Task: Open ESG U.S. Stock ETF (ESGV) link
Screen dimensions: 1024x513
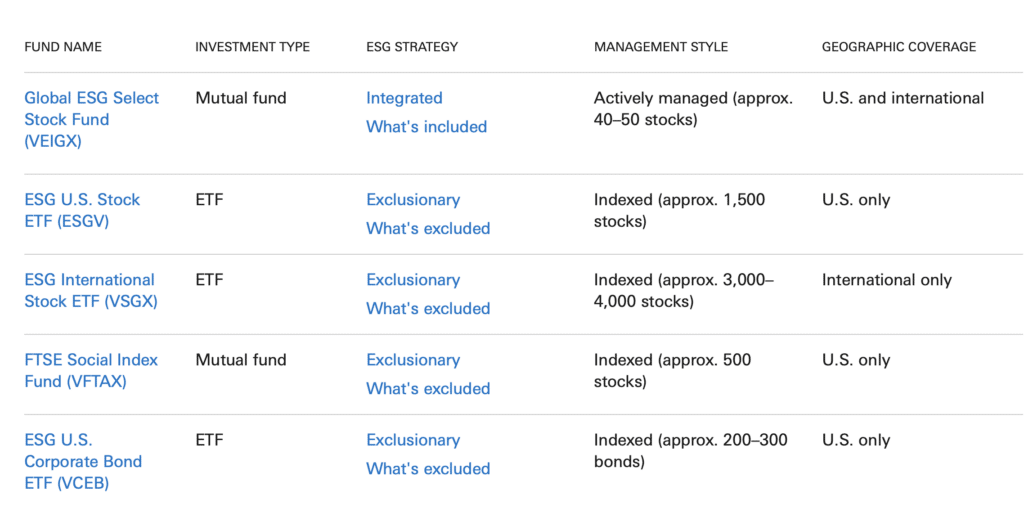Action: pyautogui.click(x=82, y=210)
